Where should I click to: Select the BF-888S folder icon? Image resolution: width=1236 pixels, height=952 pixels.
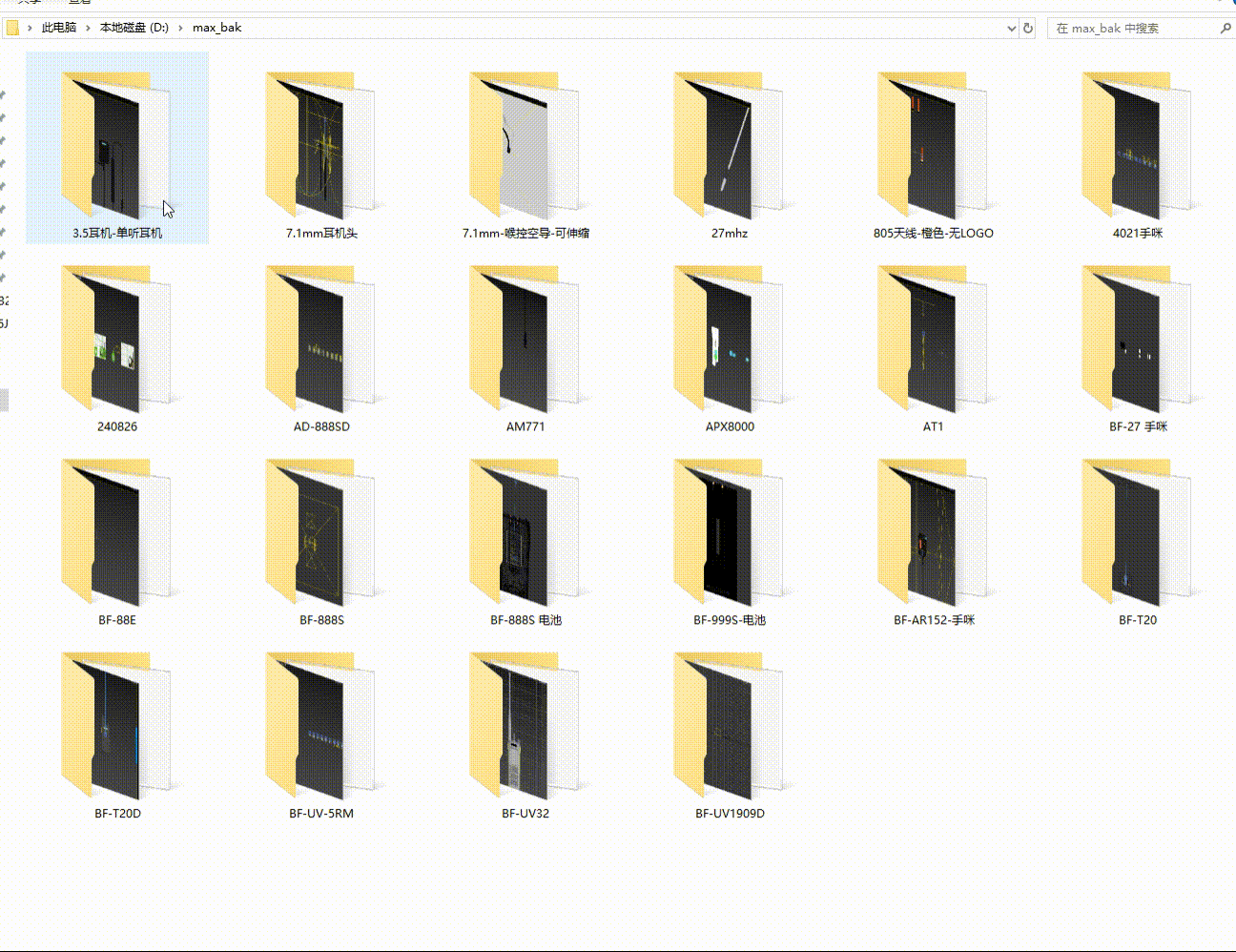pyautogui.click(x=320, y=533)
